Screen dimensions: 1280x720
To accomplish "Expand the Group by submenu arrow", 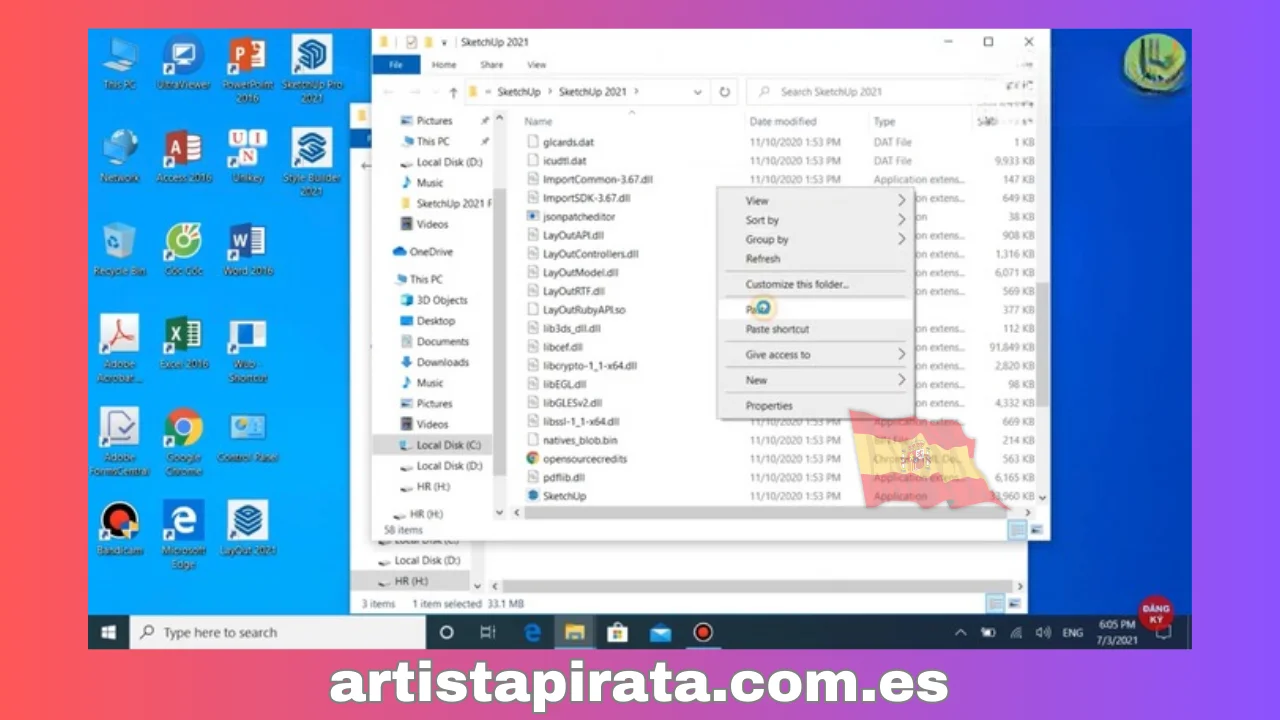I will point(900,239).
